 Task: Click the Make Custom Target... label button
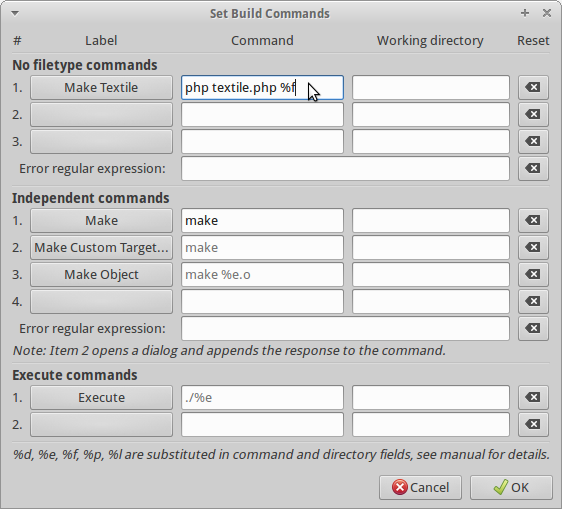[x=101, y=247]
